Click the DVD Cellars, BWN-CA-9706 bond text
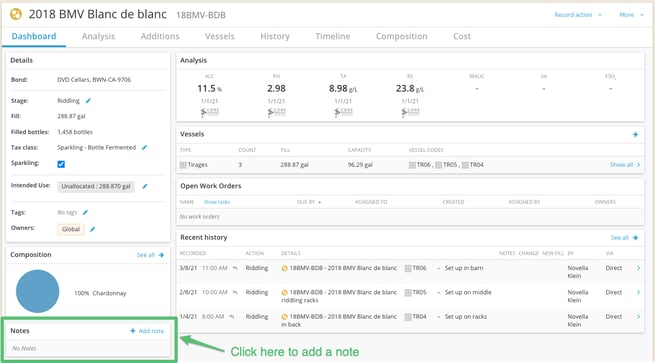Viewport: 655px width, 363px height. (94, 79)
